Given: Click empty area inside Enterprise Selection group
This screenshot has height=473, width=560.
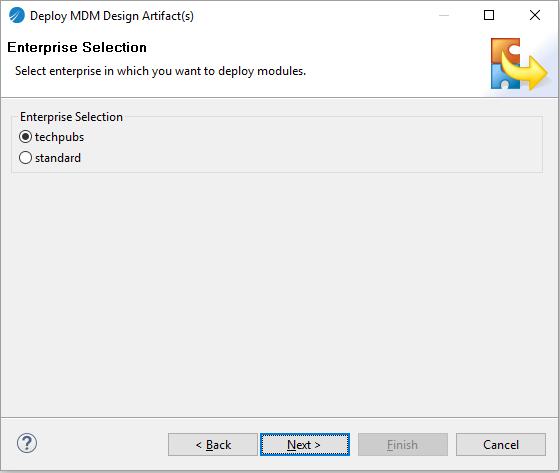Looking at the screenshot, I should [314, 146].
